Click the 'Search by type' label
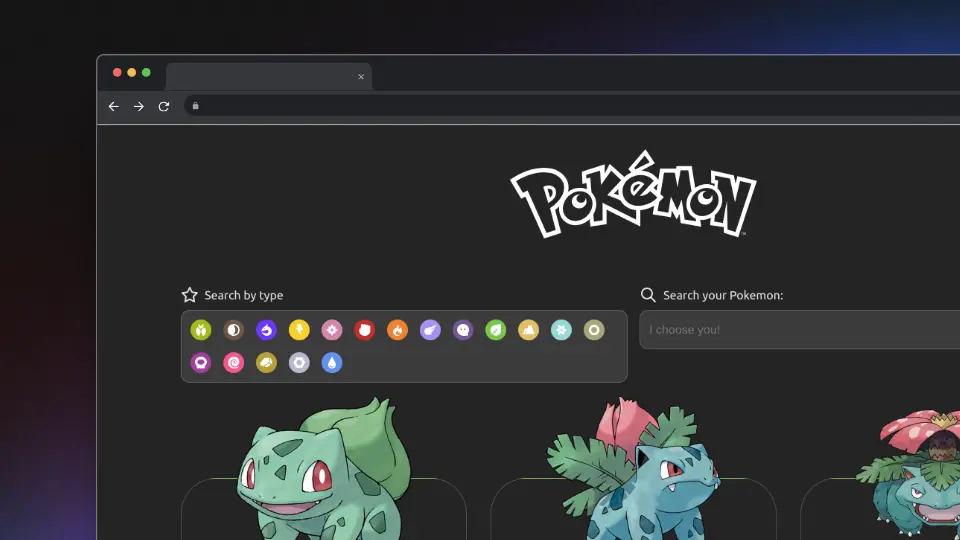This screenshot has height=540, width=960. pyautogui.click(x=244, y=295)
